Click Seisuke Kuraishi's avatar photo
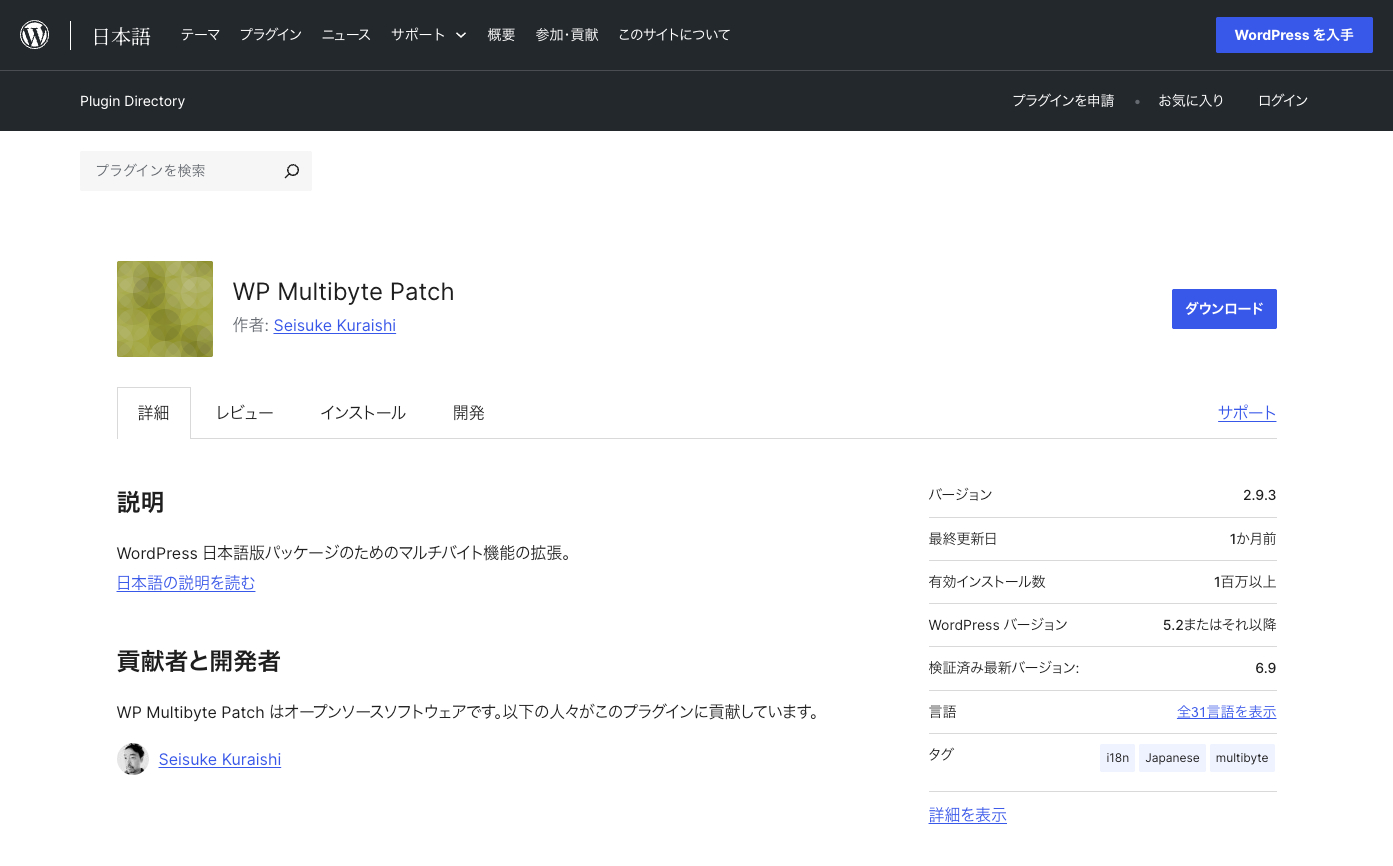 pyautogui.click(x=133, y=759)
